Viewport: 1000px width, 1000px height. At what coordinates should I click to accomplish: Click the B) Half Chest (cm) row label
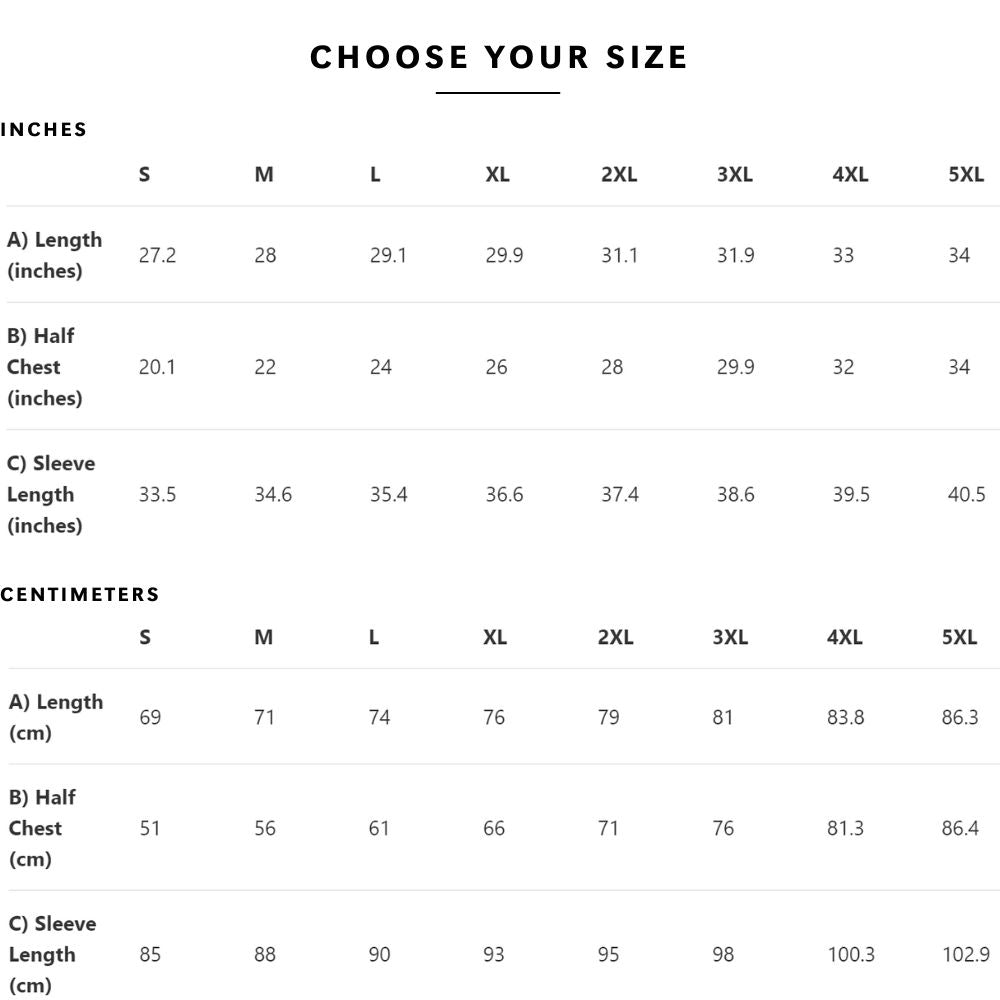(x=42, y=828)
